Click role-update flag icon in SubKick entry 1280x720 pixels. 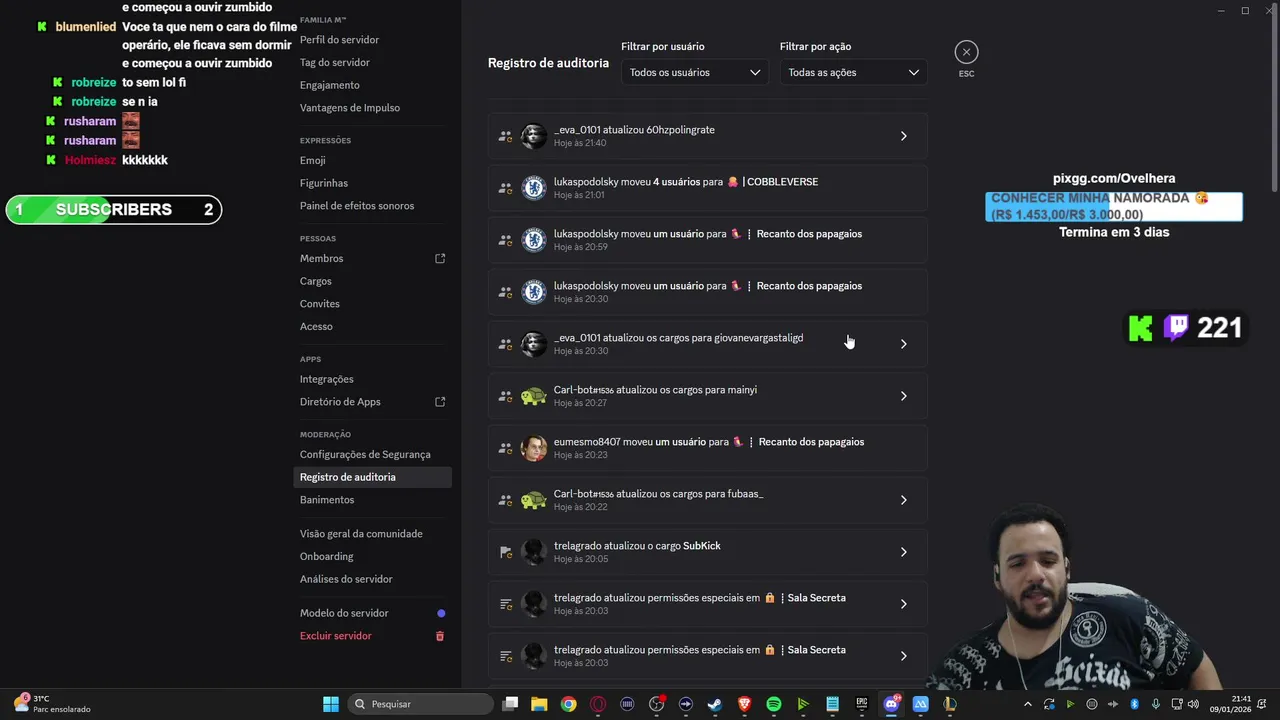(x=505, y=552)
